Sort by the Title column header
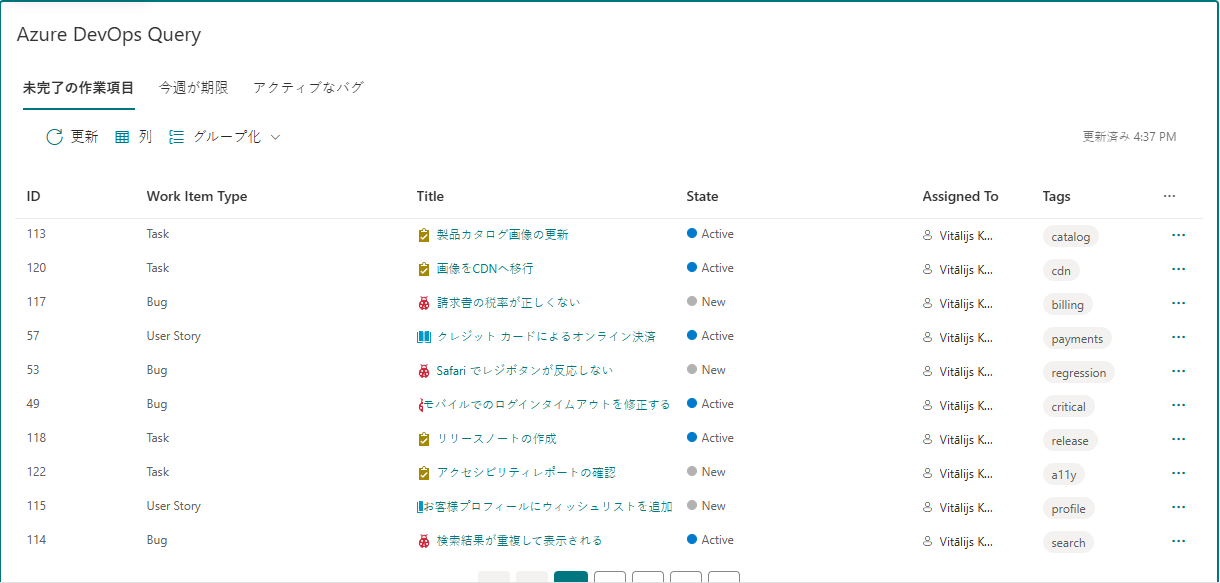Viewport: 1220px width, 583px height. [430, 197]
